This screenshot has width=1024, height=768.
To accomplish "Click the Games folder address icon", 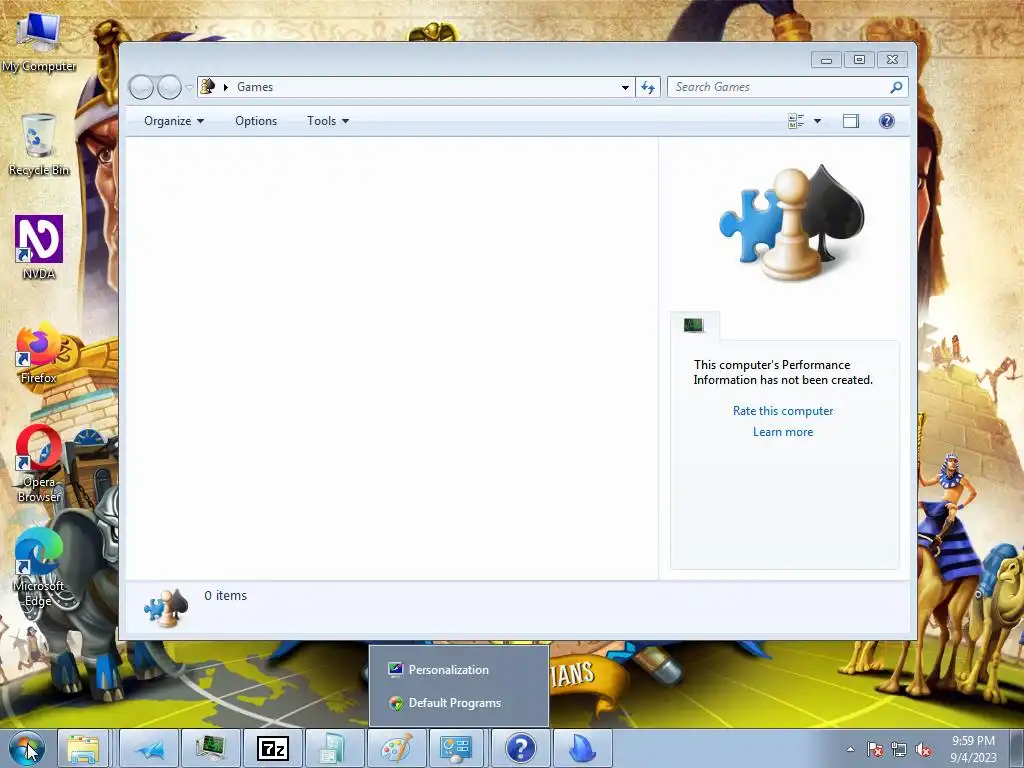I will pyautogui.click(x=208, y=86).
